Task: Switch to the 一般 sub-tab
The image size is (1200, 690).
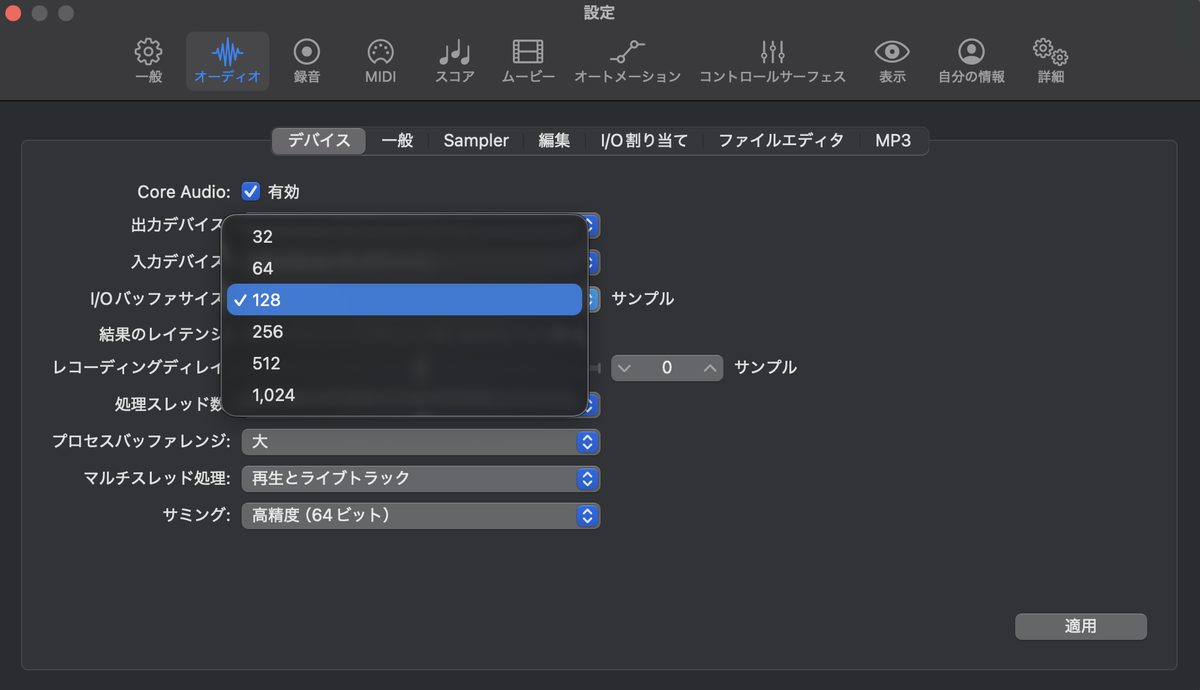Action: [397, 141]
